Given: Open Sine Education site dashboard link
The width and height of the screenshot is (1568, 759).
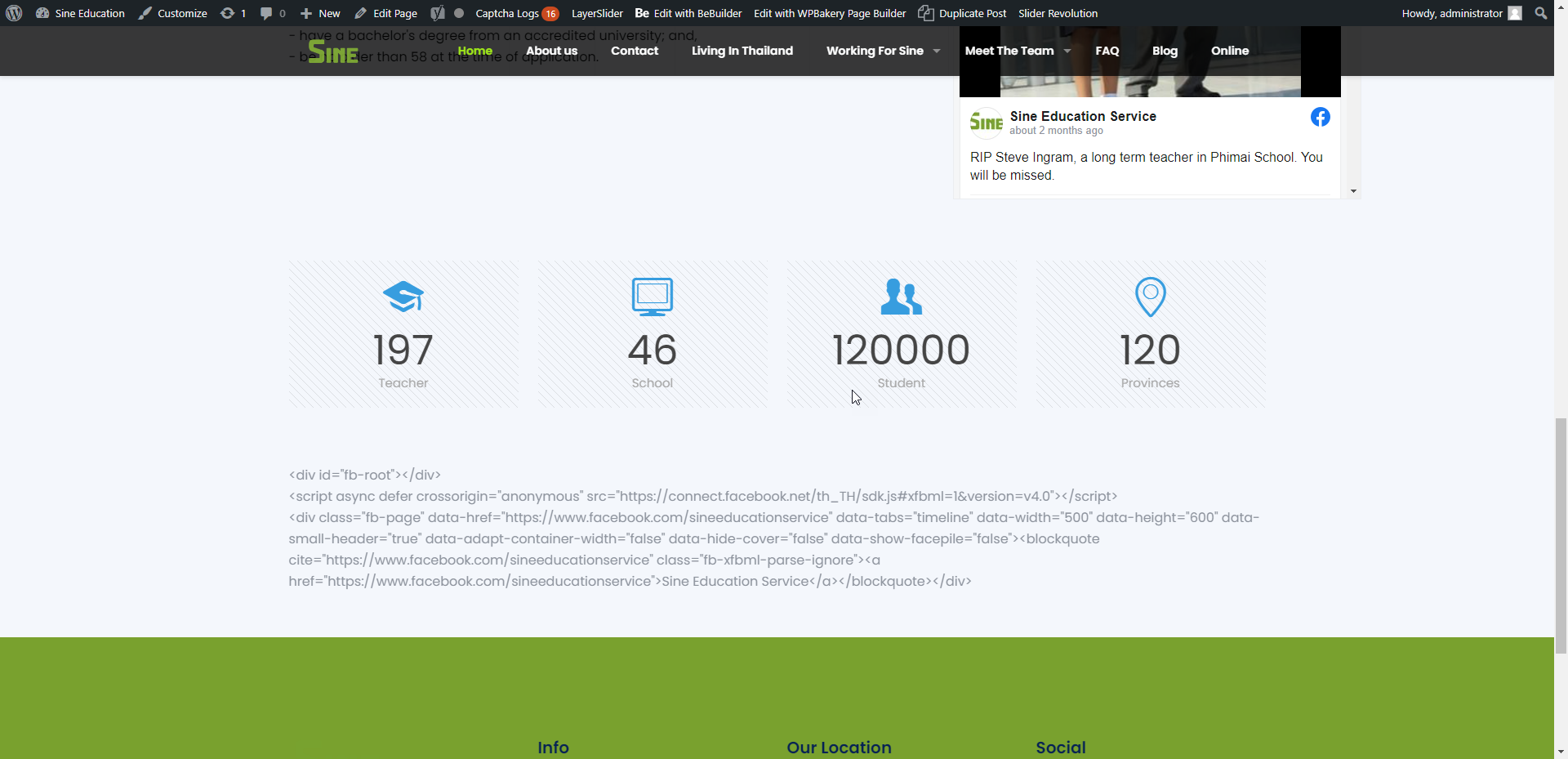Looking at the screenshot, I should click(80, 13).
